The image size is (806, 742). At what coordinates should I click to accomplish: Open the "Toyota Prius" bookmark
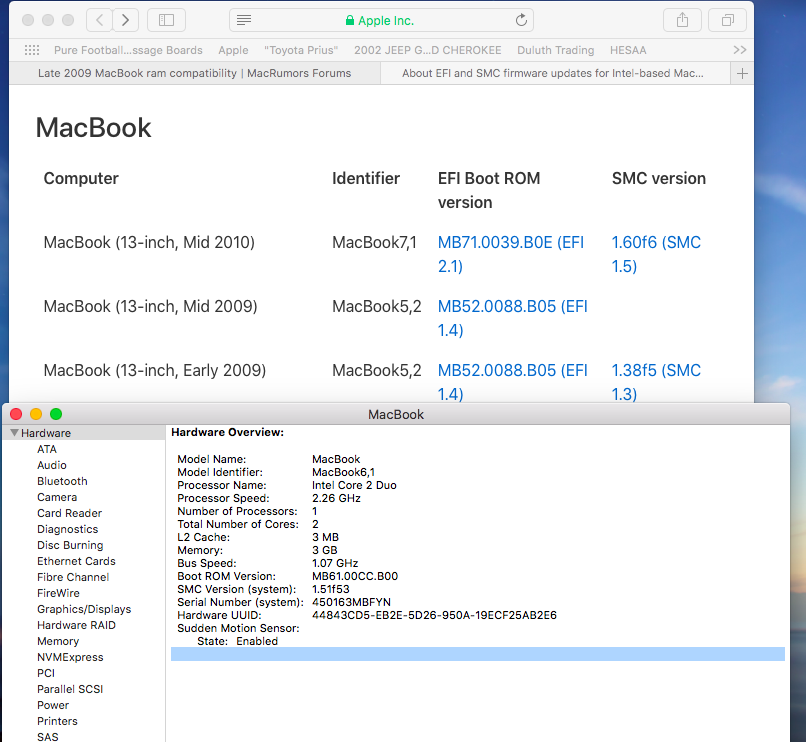tap(301, 50)
